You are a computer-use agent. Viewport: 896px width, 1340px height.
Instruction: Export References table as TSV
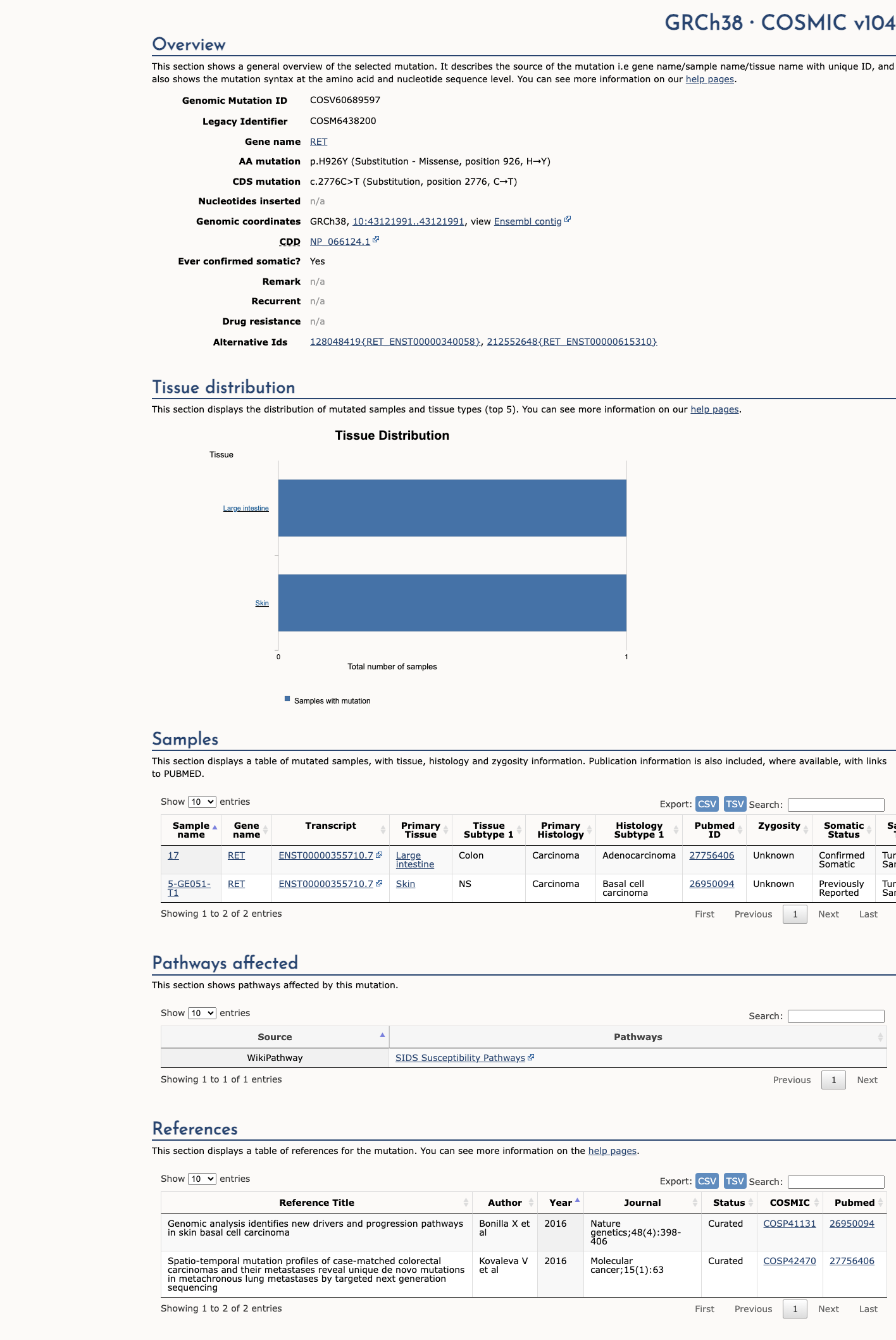pyautogui.click(x=735, y=1181)
